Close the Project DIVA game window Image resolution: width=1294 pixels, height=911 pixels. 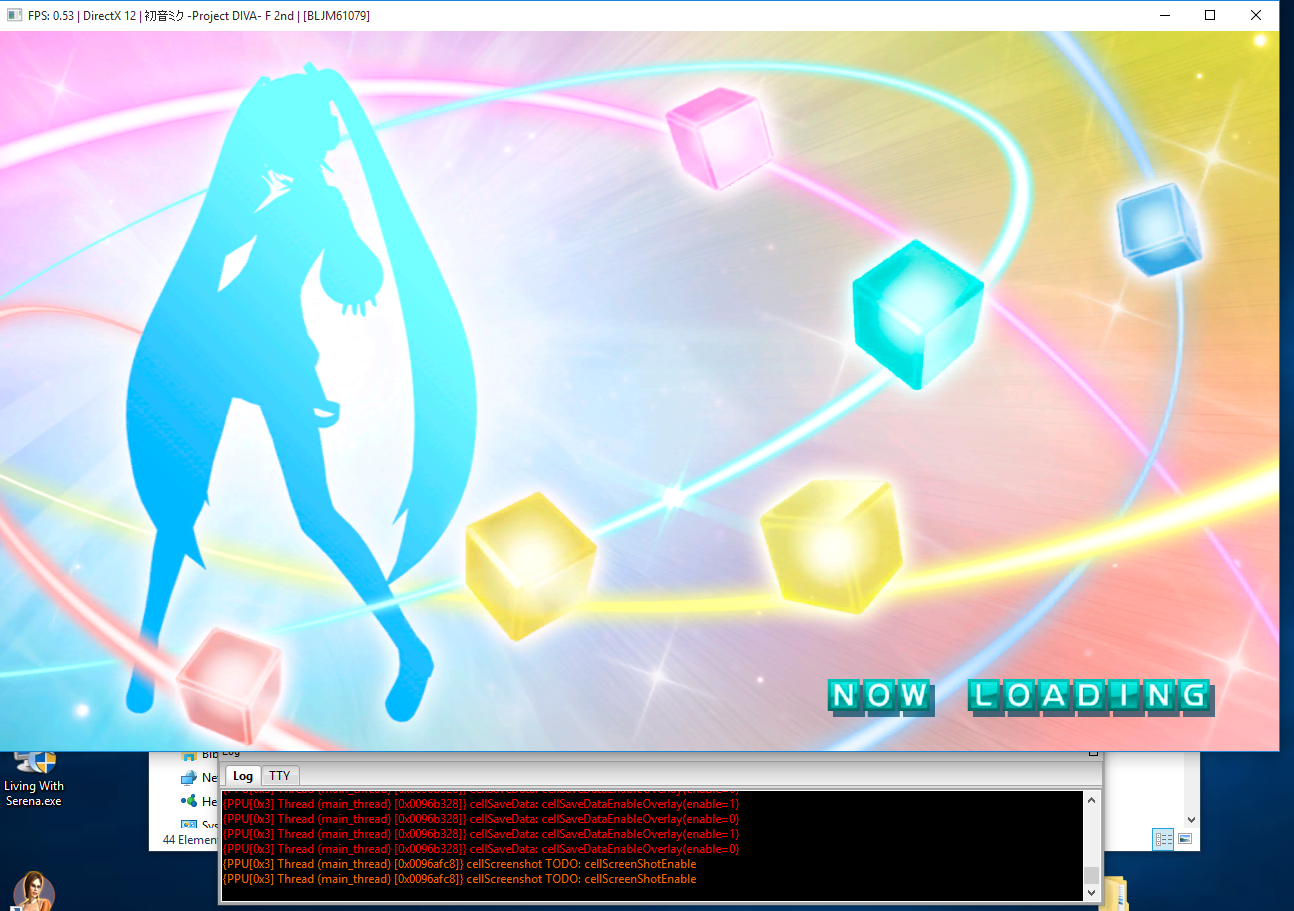point(1256,15)
